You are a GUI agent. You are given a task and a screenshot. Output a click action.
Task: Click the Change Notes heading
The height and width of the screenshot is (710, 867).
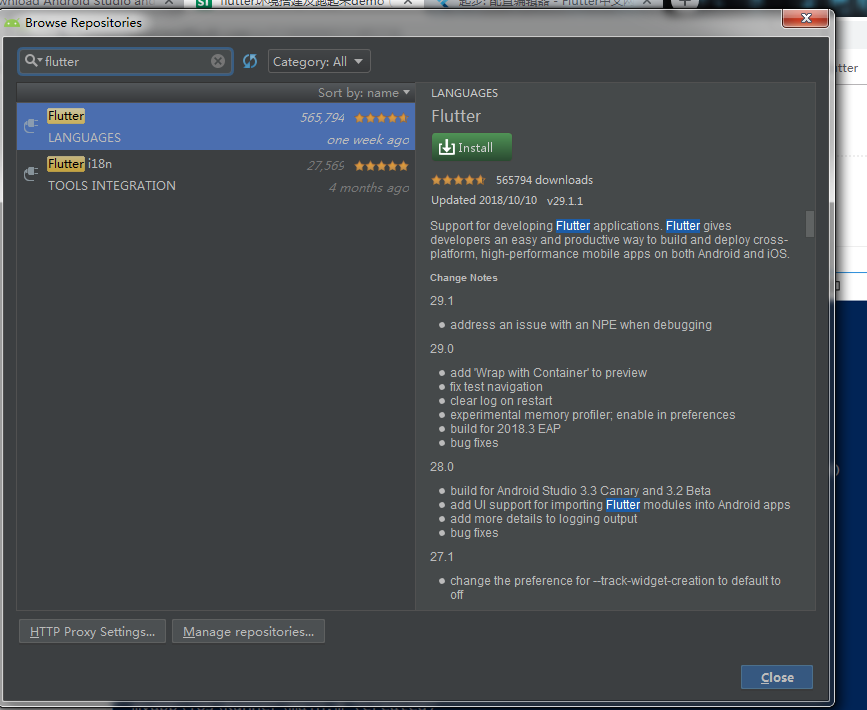463,278
